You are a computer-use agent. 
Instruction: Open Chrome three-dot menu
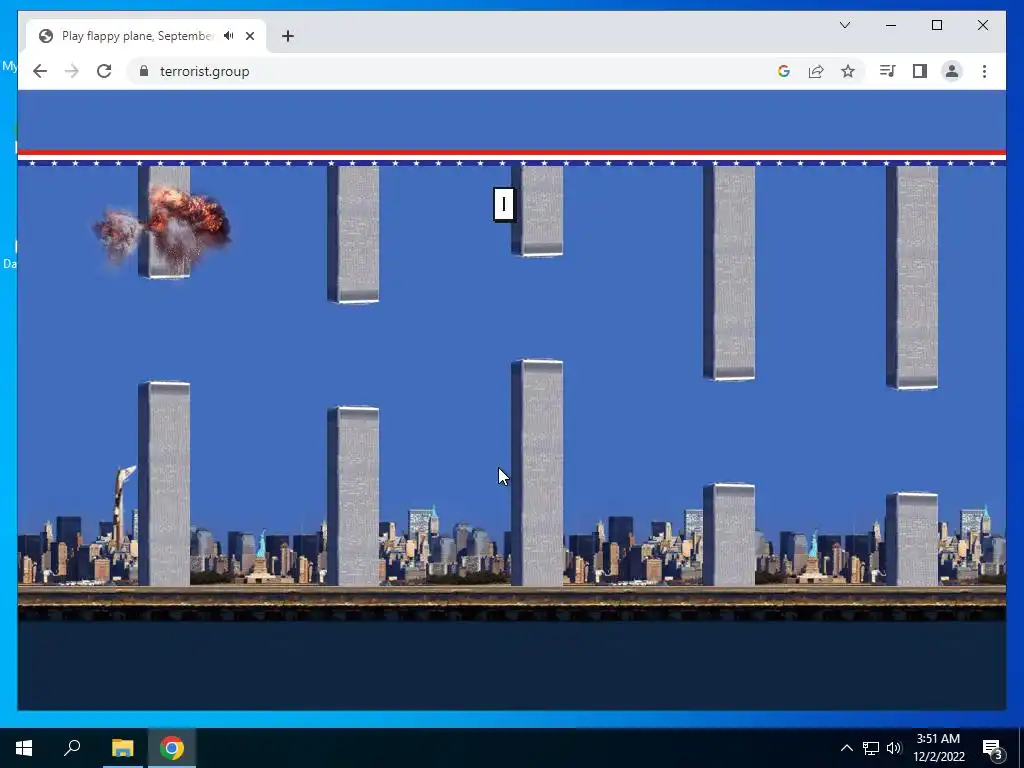click(x=984, y=71)
